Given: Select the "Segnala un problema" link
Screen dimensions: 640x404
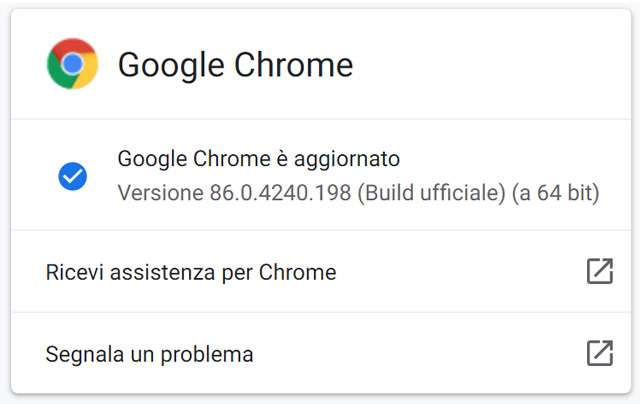Looking at the screenshot, I should pyautogui.click(x=149, y=354).
